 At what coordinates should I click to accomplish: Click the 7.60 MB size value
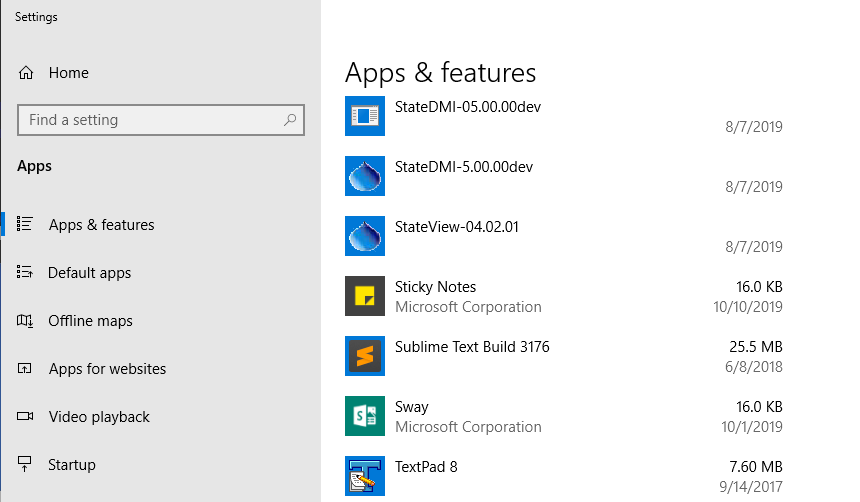click(x=756, y=467)
